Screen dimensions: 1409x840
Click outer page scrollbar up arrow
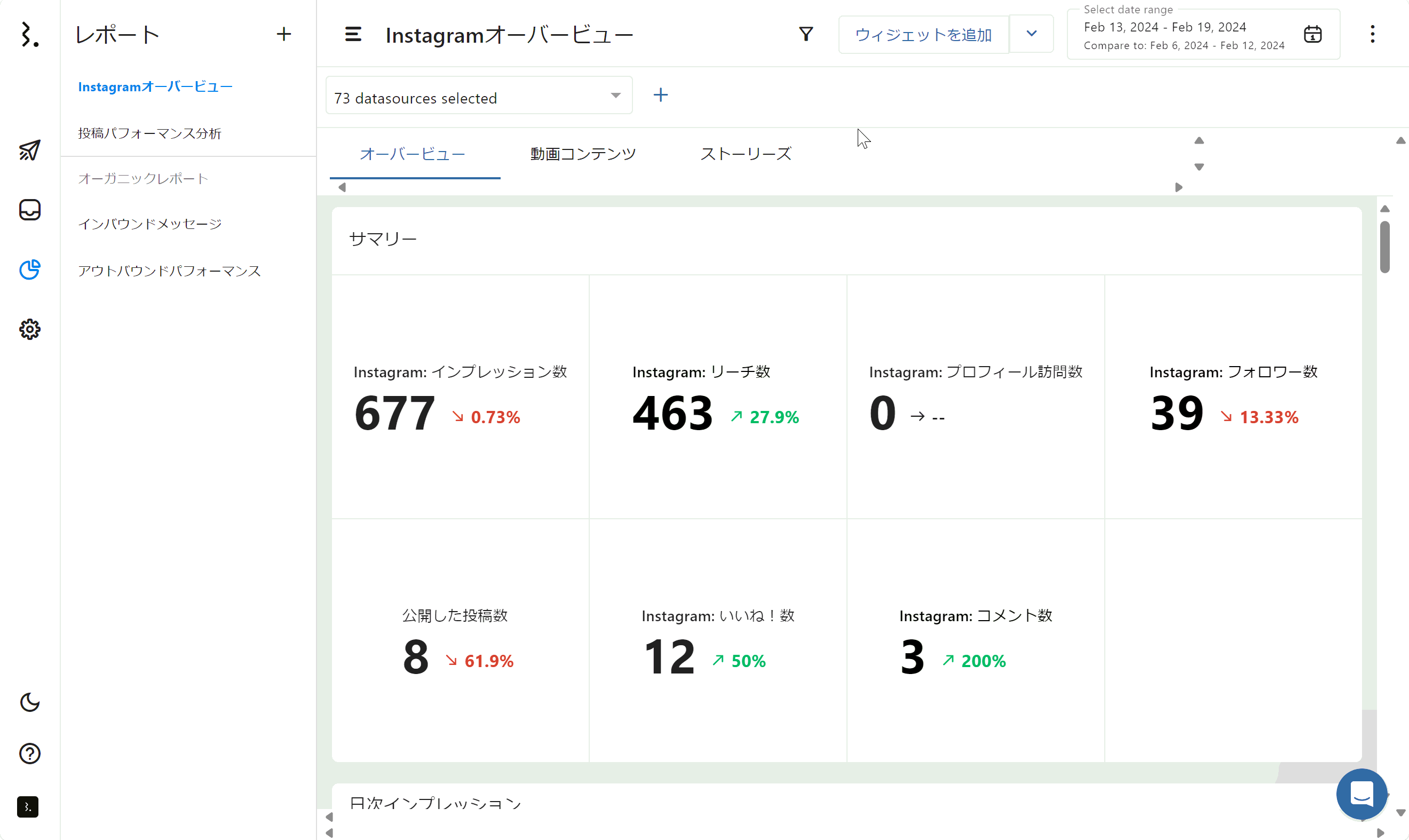point(1400,141)
